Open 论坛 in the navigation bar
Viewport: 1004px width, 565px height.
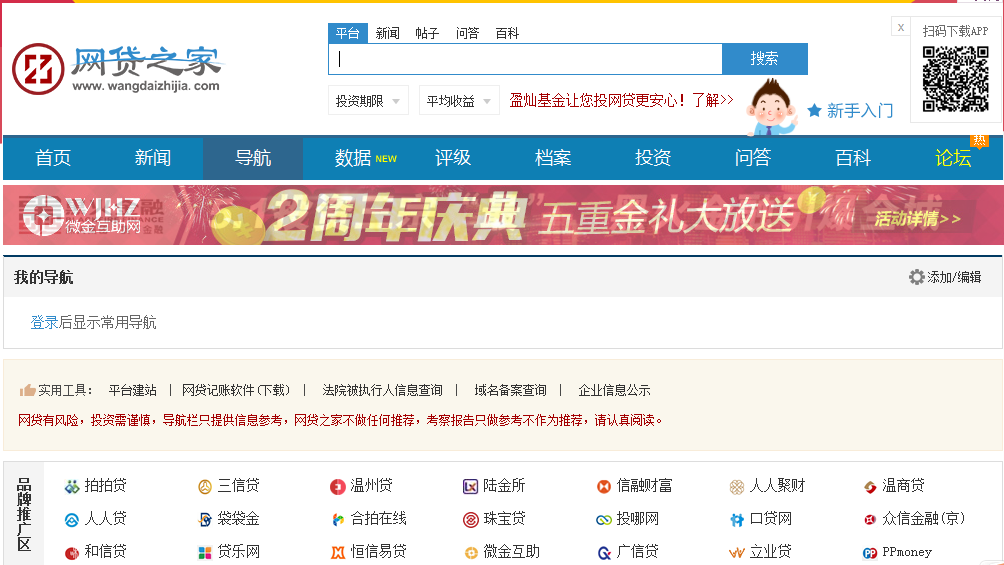coord(953,158)
